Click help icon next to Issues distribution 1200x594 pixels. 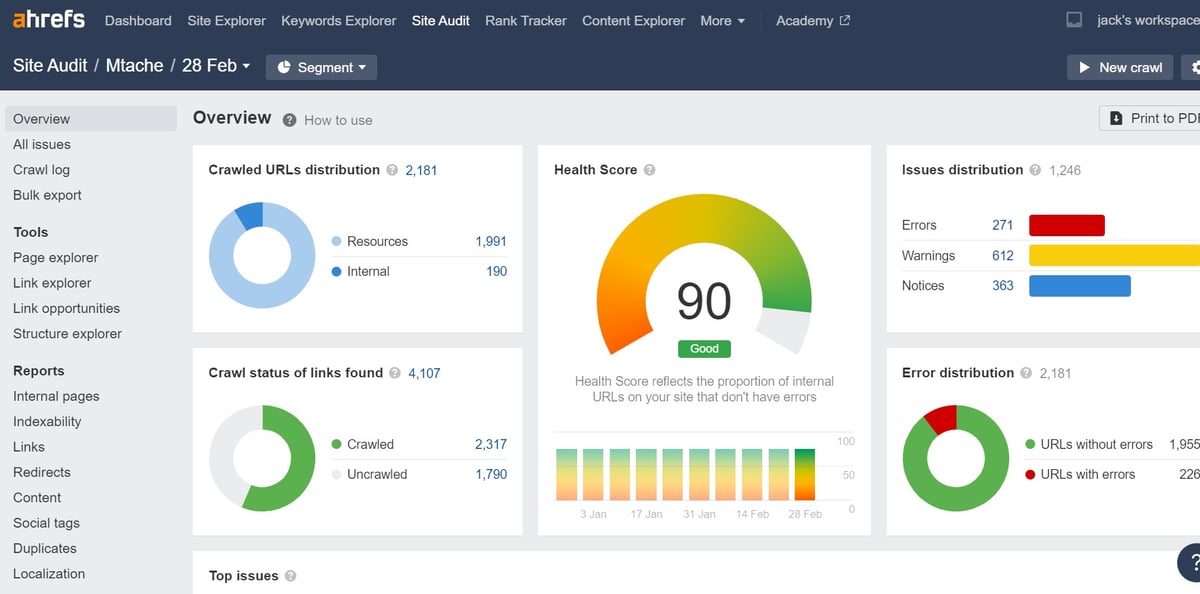pyautogui.click(x=1035, y=170)
